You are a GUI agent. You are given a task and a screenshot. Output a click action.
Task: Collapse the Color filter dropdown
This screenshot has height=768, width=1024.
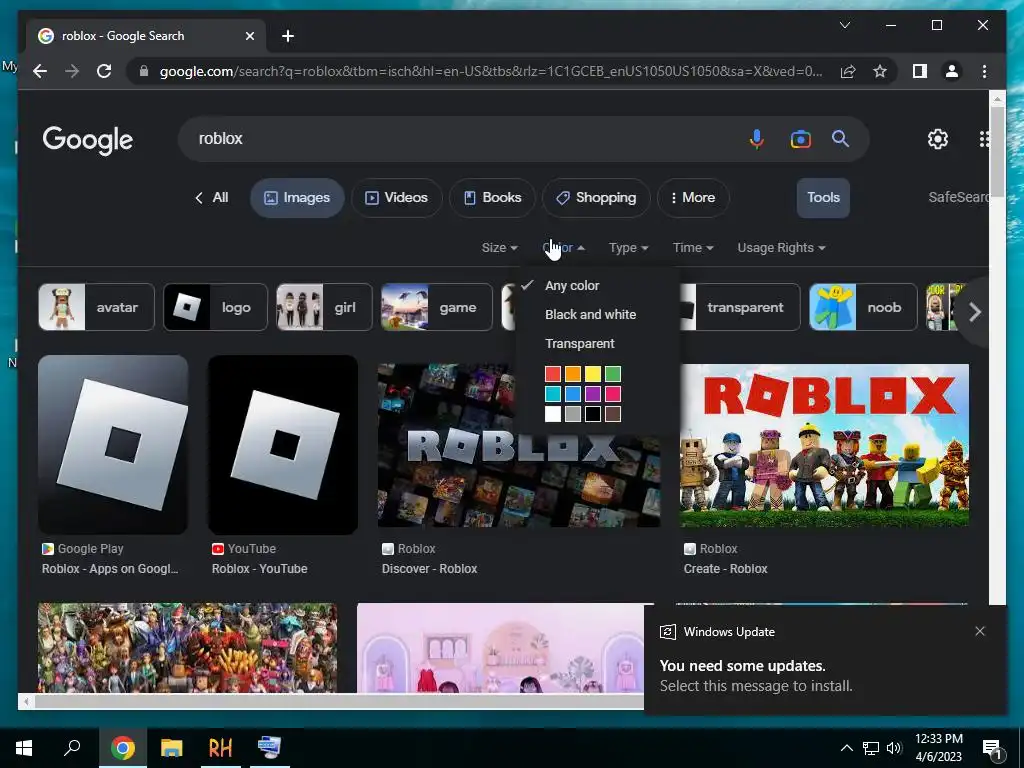(x=564, y=248)
